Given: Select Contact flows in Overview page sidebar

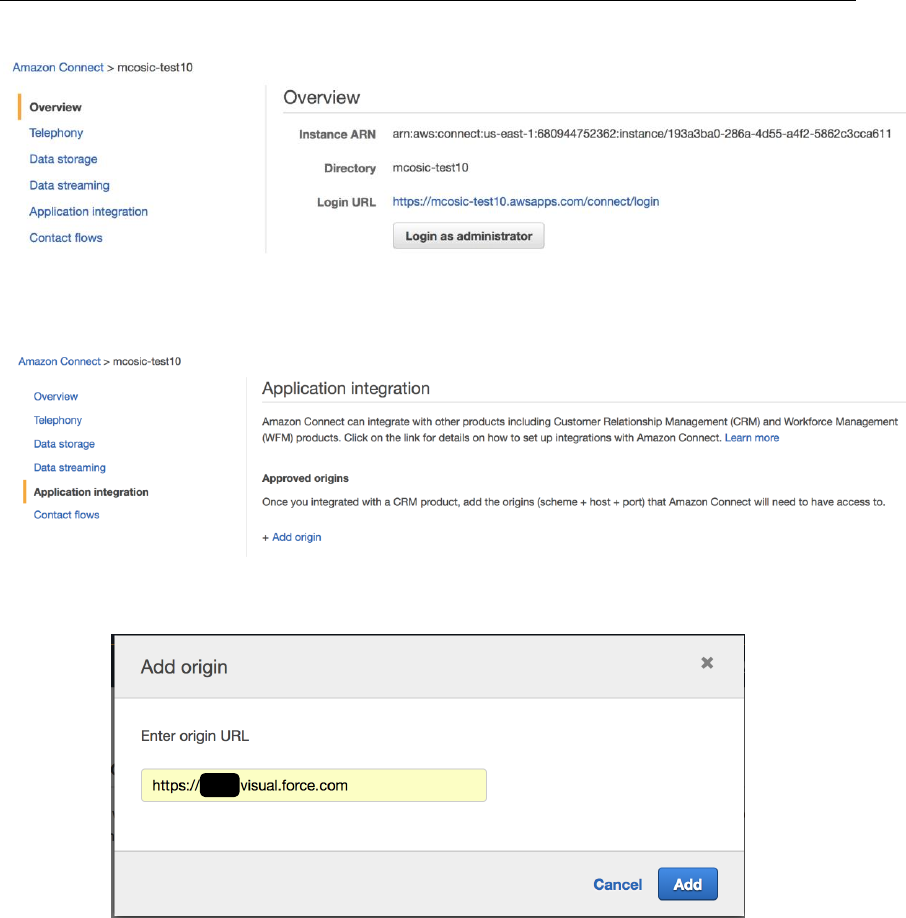Looking at the screenshot, I should (x=66, y=238).
